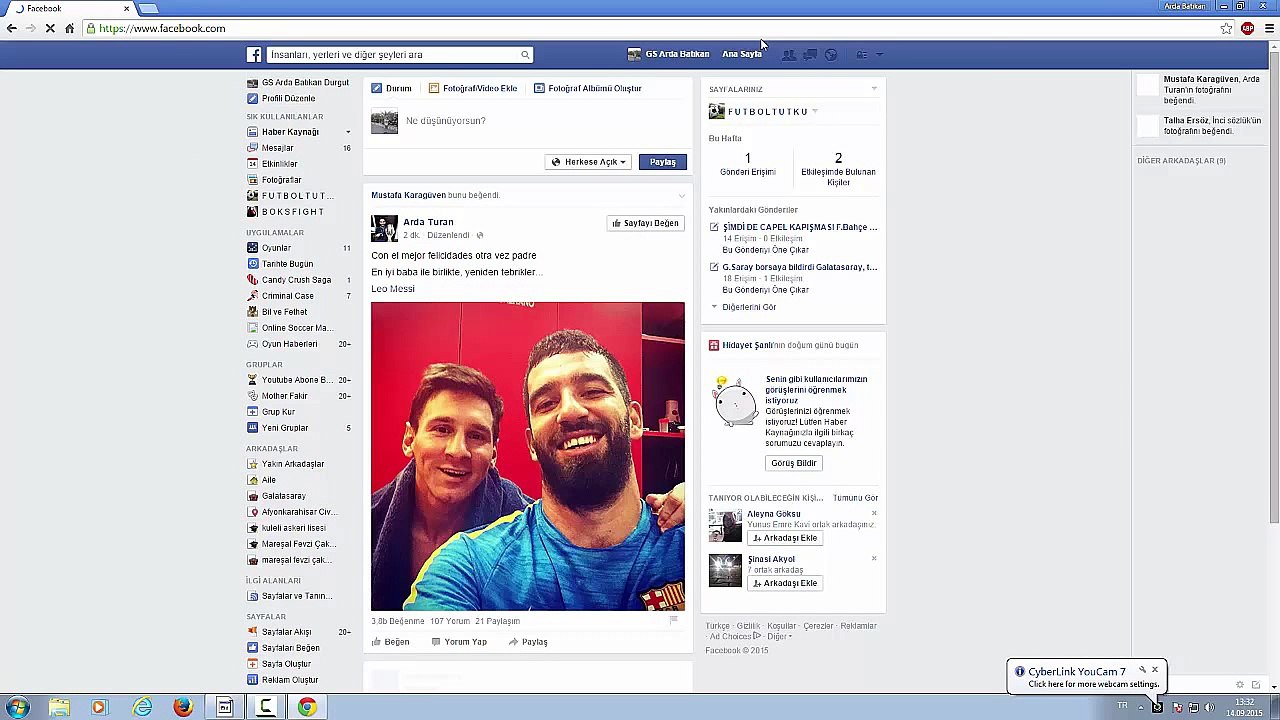
Task: Open Internet Explorer from the taskbar
Action: [143, 708]
